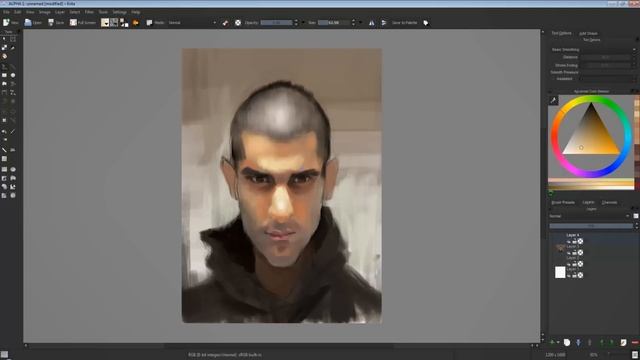Screen dimensions: 640x360
Task: Select the Shape Select tool at the top of the toolbox
Action: pyautogui.click(x=4, y=39)
